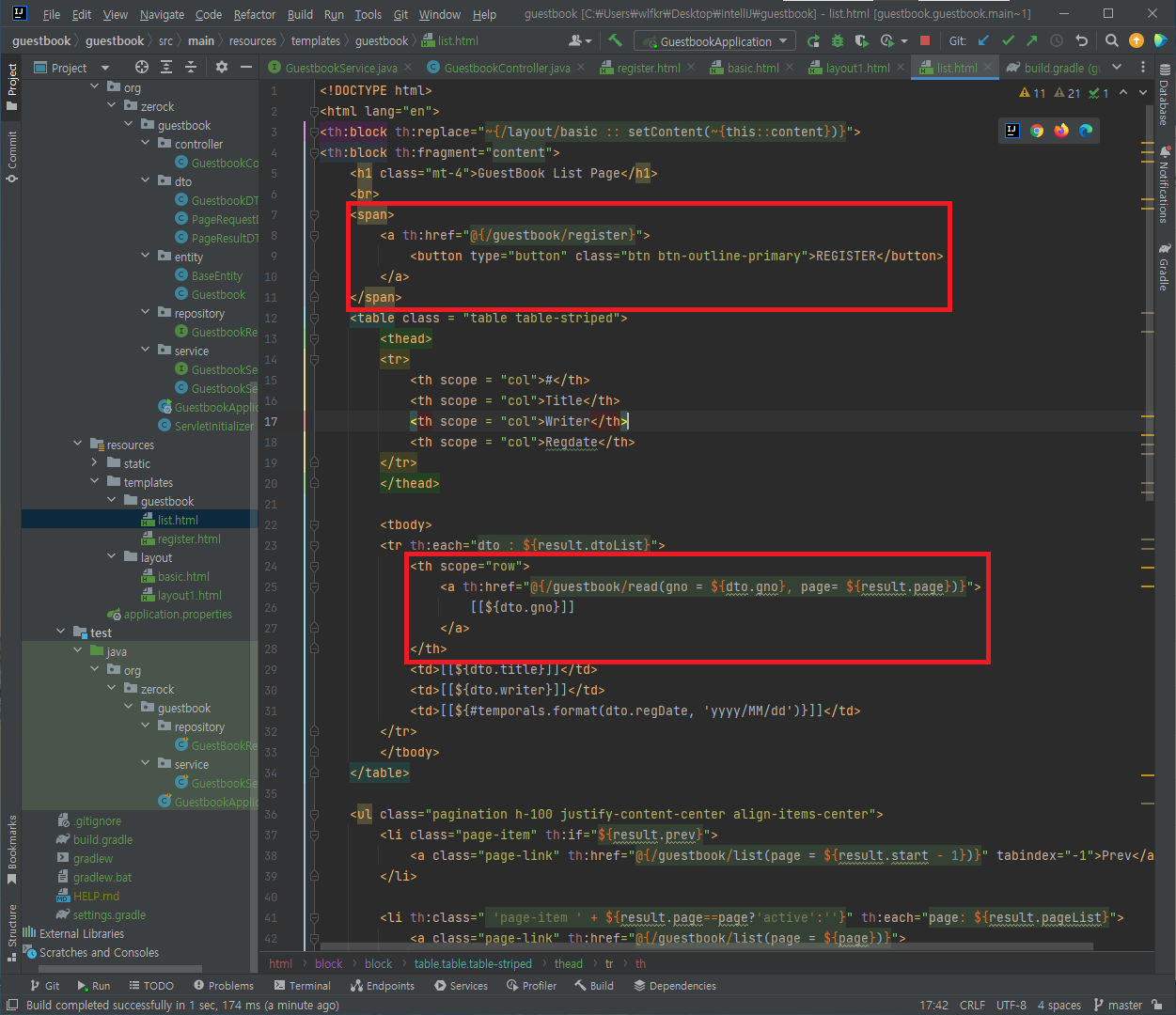Collapse the layout folder
Viewport: 1176px width, 1015px height.
click(112, 556)
